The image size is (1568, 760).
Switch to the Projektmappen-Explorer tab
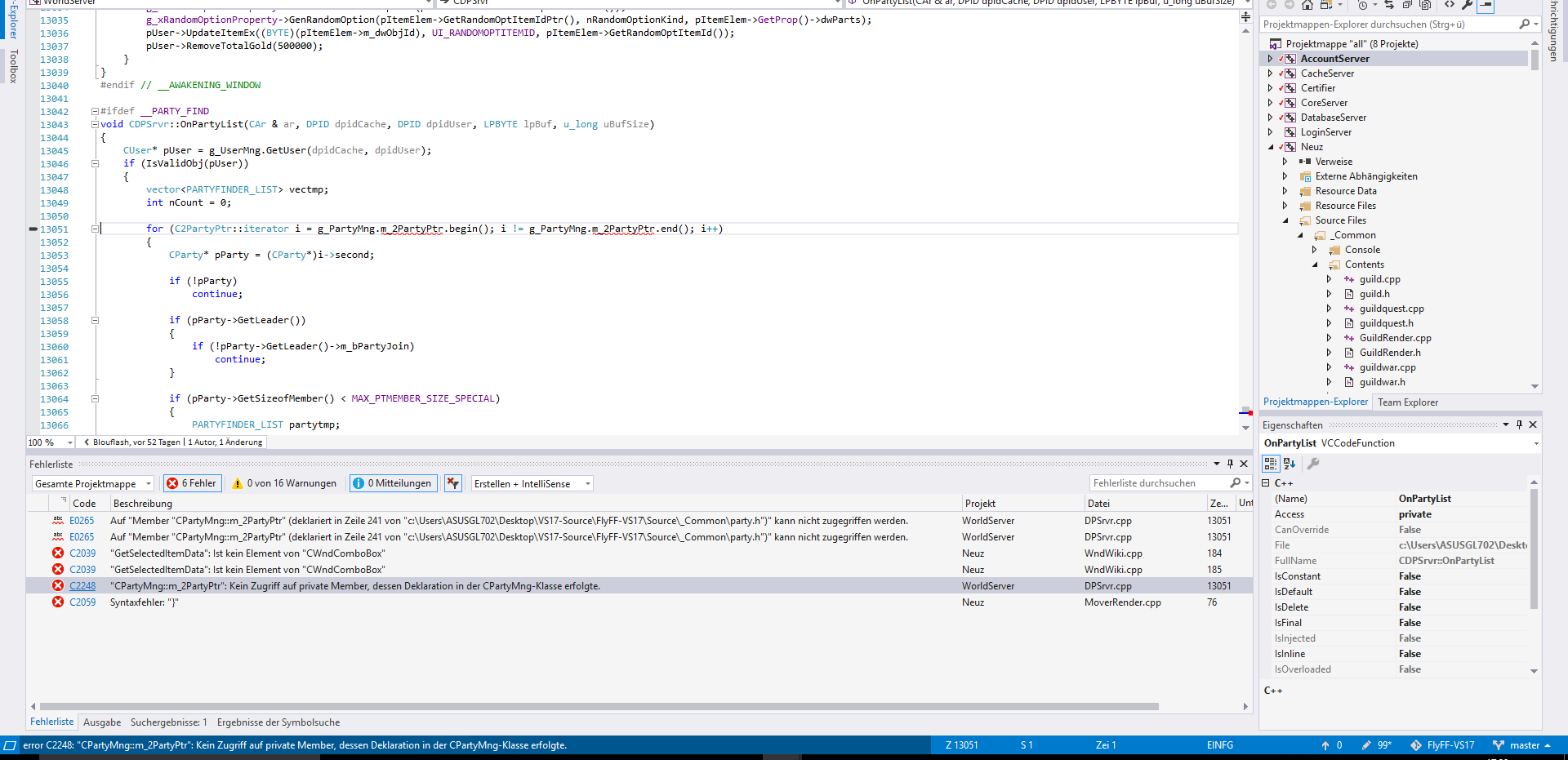click(1316, 402)
